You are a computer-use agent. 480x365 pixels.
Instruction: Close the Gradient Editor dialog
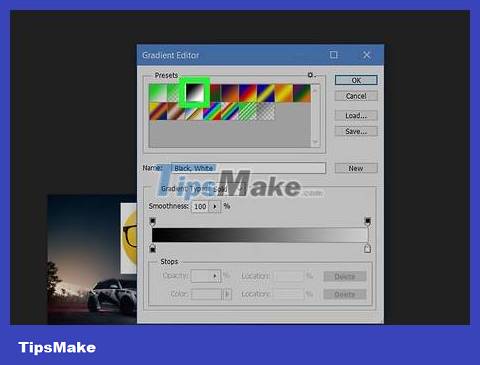pos(366,55)
